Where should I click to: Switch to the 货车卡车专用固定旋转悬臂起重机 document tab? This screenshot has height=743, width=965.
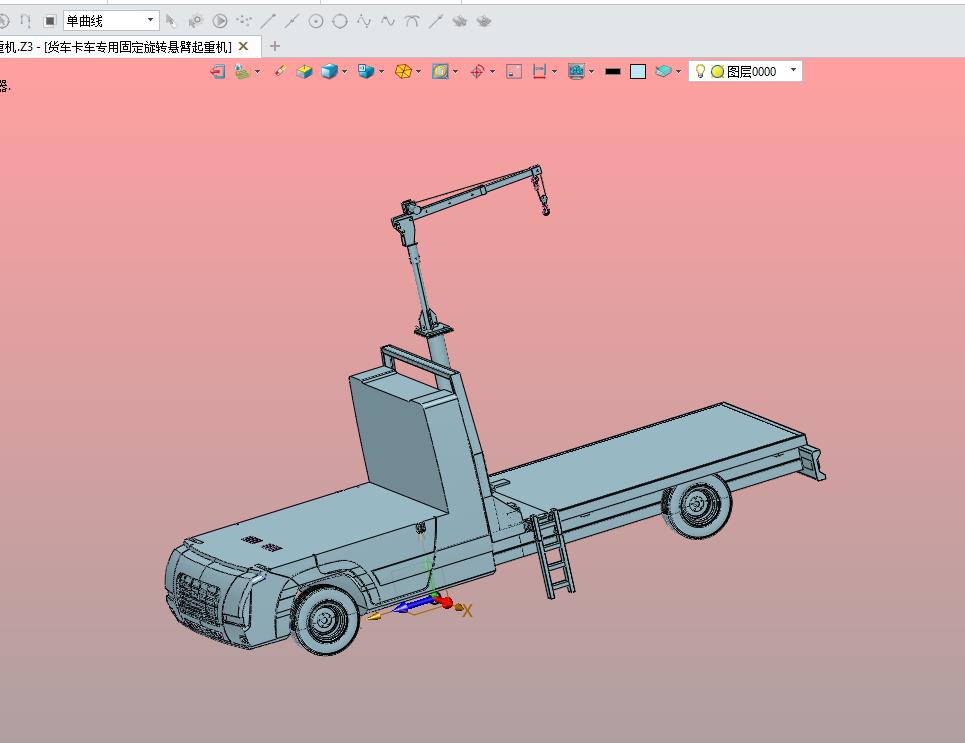[x=116, y=47]
